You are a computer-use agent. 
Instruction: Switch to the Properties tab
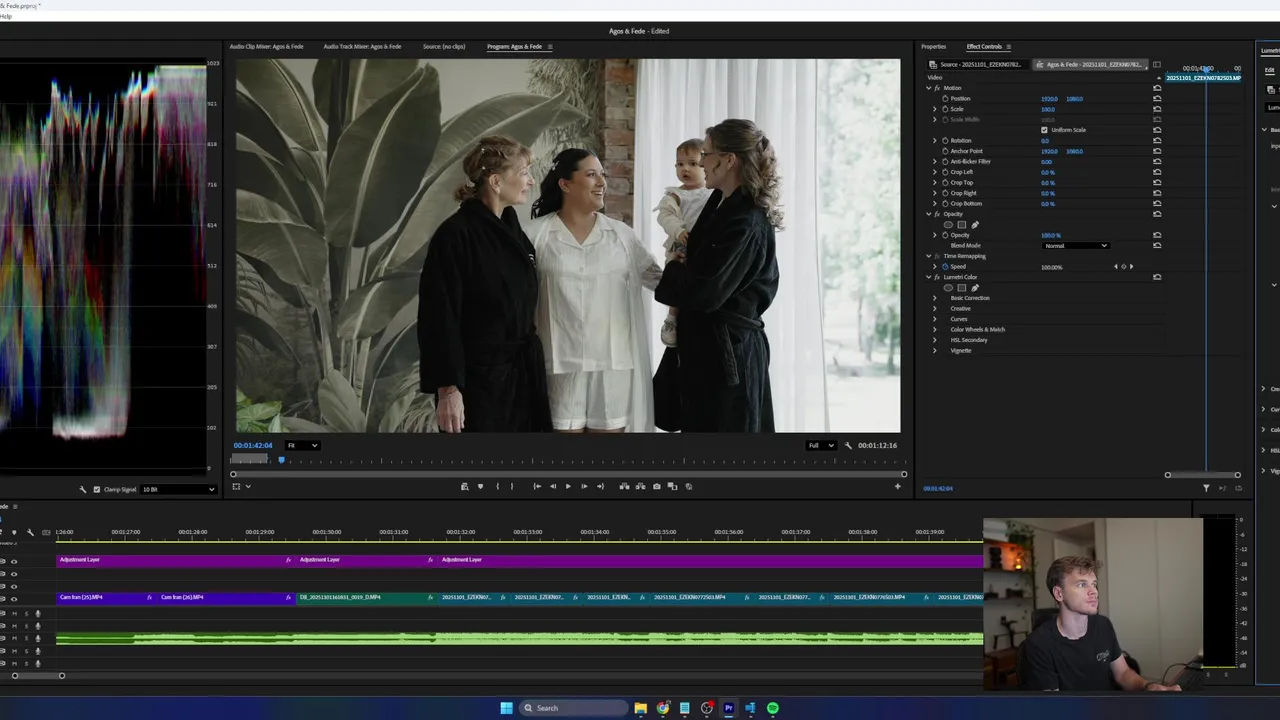pyautogui.click(x=933, y=46)
